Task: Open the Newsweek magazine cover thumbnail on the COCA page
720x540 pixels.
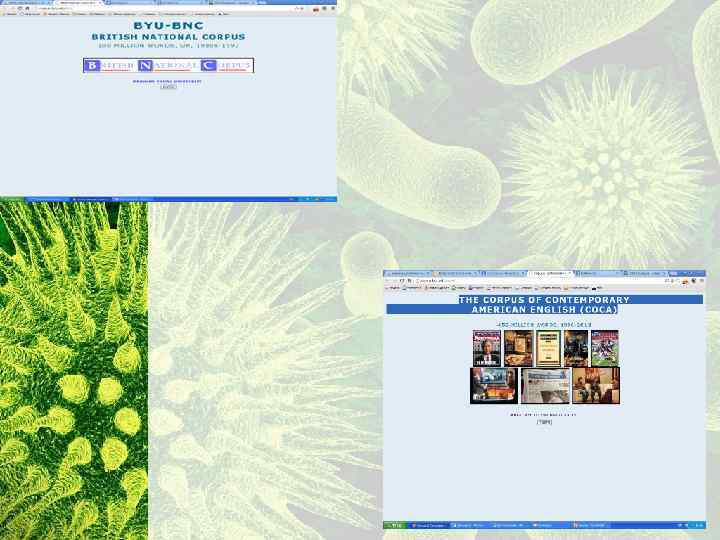Action: coord(487,349)
